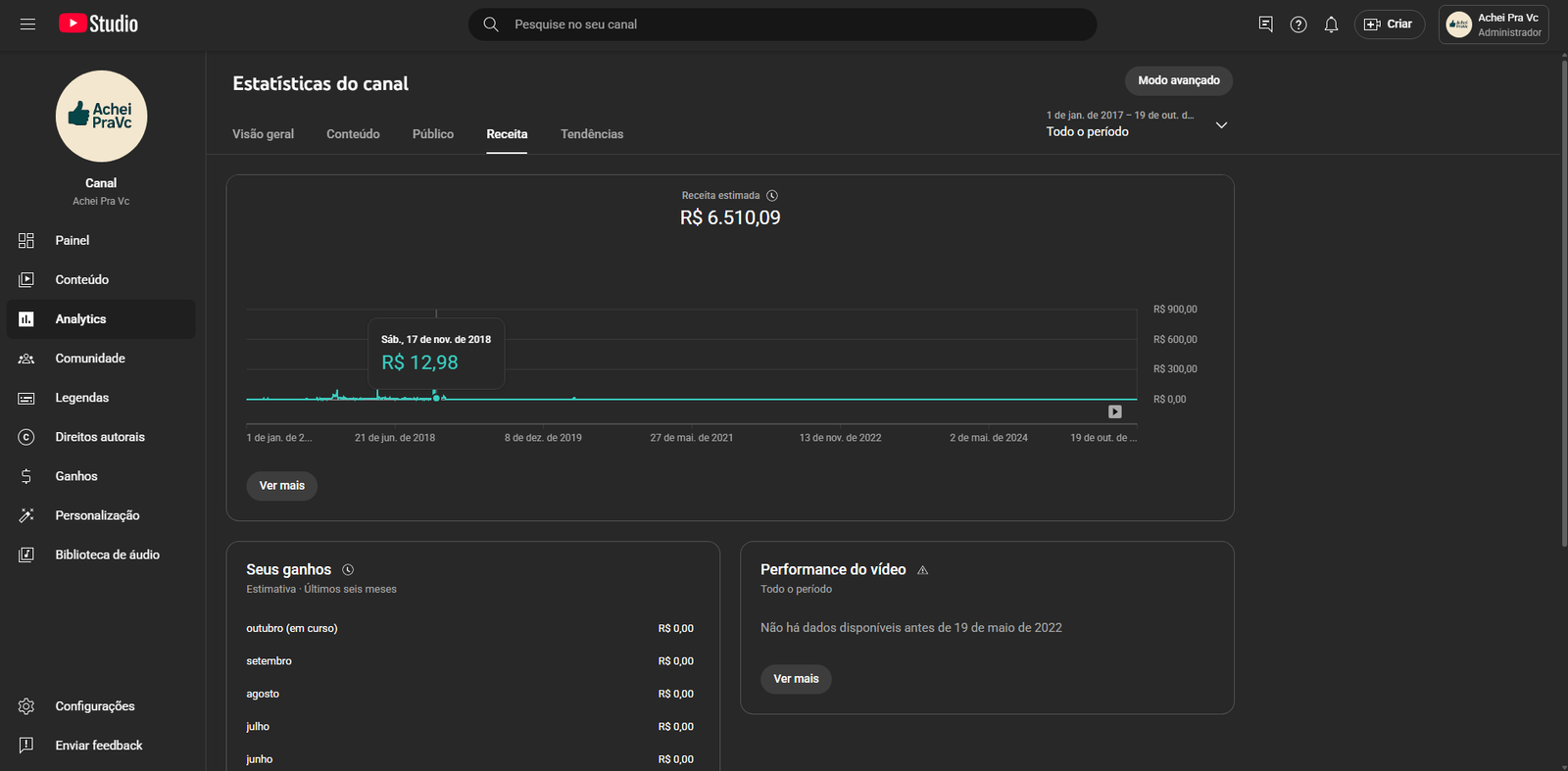Open the notifications bell
Viewport: 1568px width, 771px height.
coord(1331,24)
